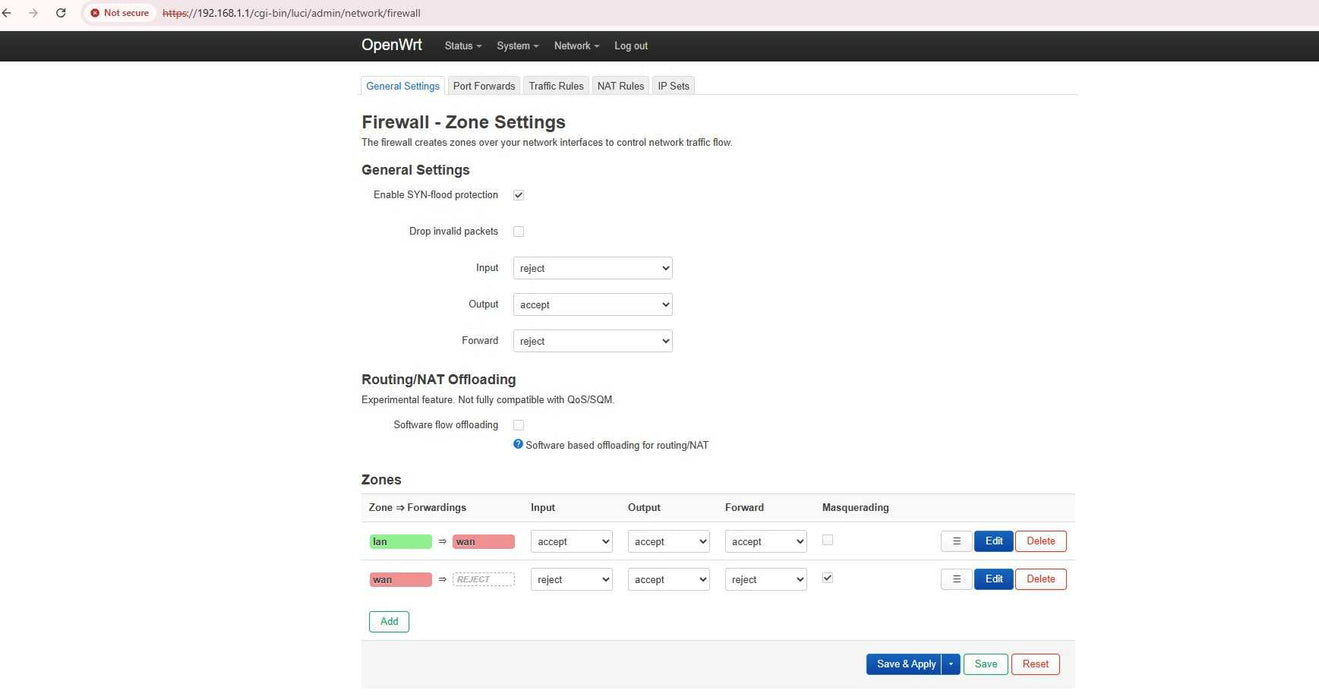The width and height of the screenshot is (1319, 700).
Task: Click the Firewall - Zone Settings heading
Action: pyautogui.click(x=463, y=122)
